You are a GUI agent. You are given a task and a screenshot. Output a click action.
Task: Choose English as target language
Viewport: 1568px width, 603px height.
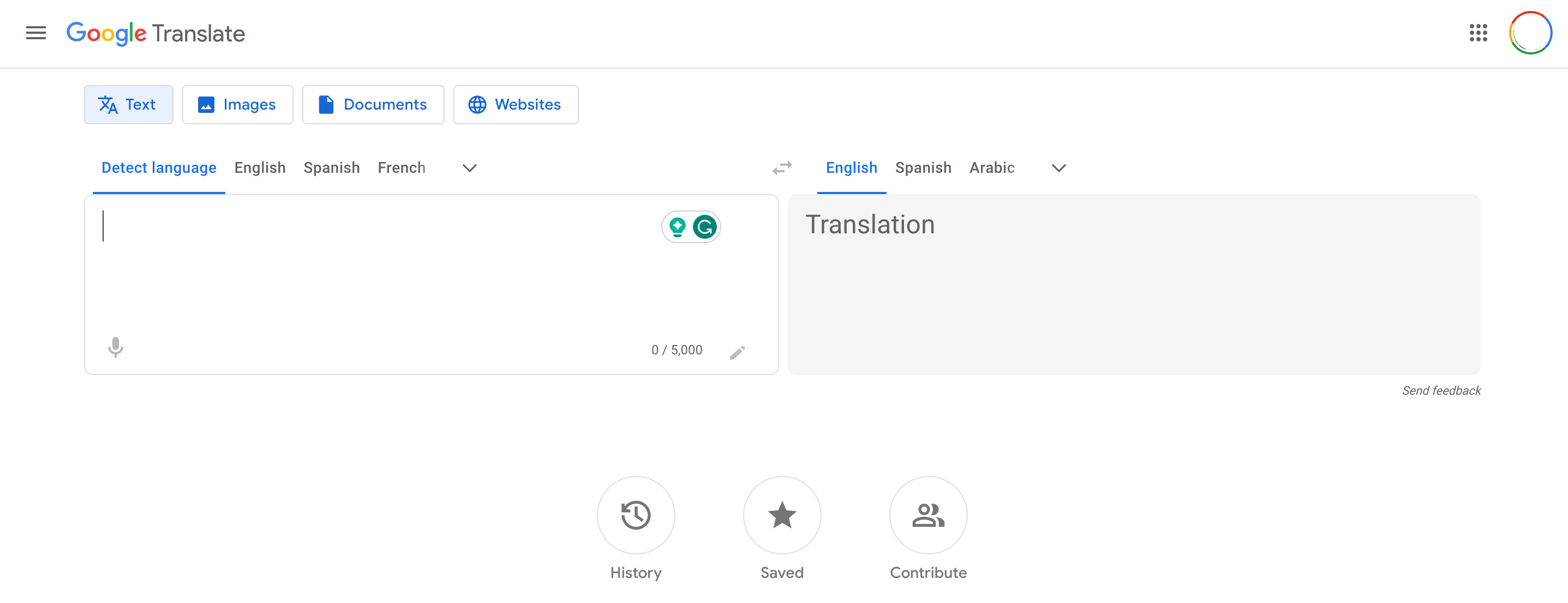pos(851,168)
